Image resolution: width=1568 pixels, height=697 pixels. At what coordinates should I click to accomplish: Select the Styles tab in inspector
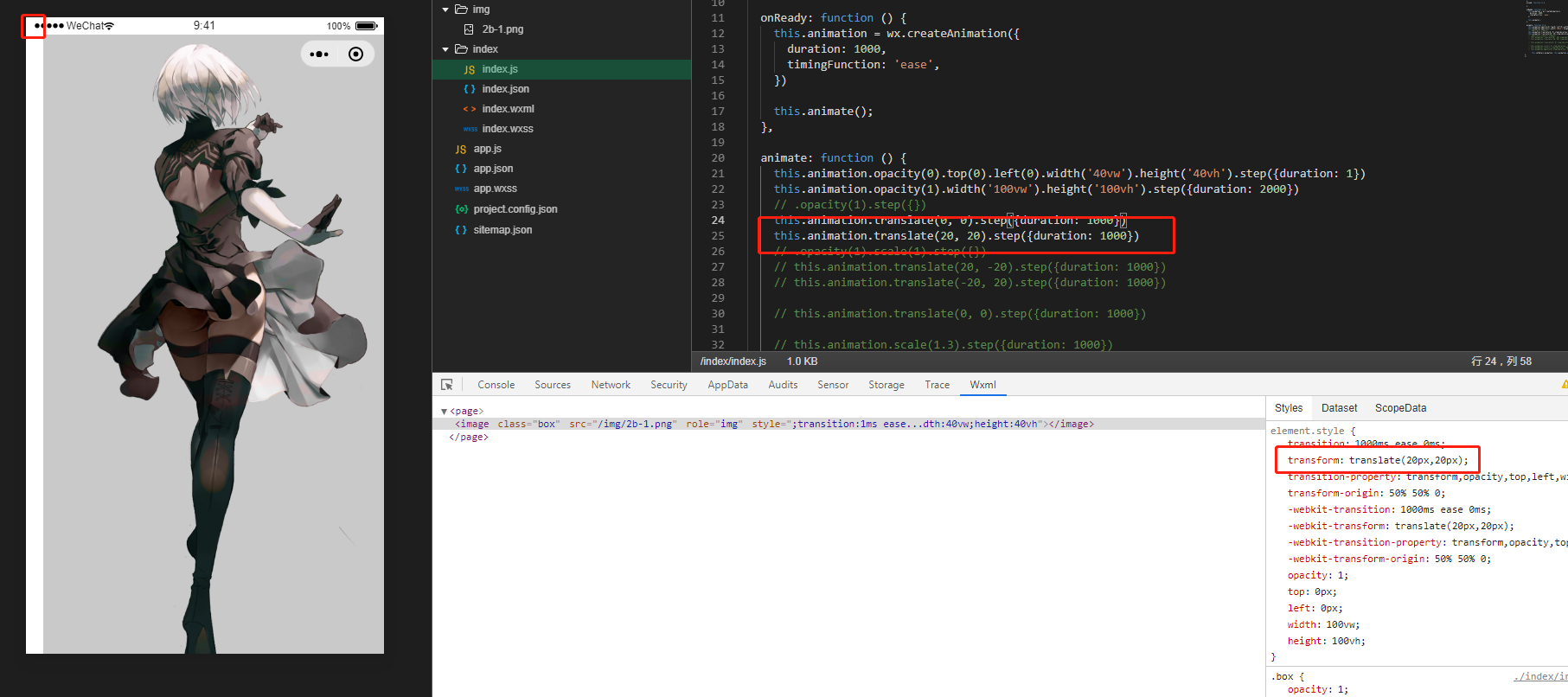click(1288, 408)
